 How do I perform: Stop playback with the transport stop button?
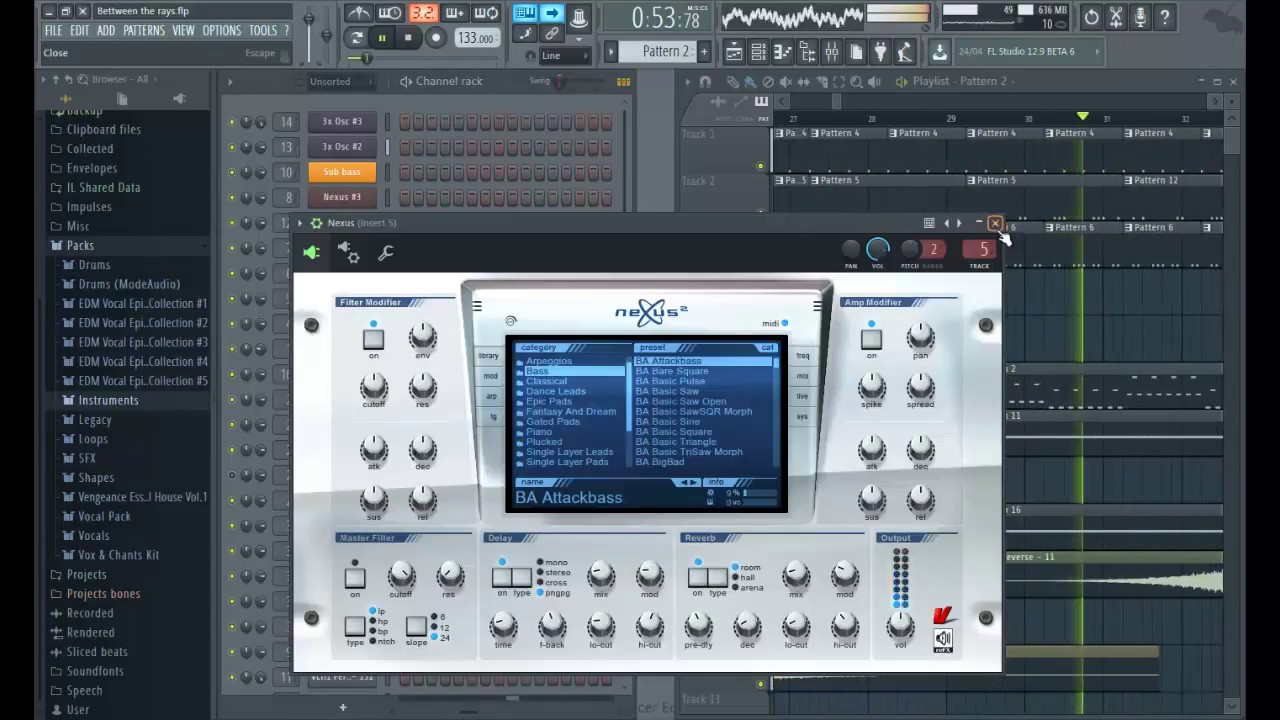[408, 38]
